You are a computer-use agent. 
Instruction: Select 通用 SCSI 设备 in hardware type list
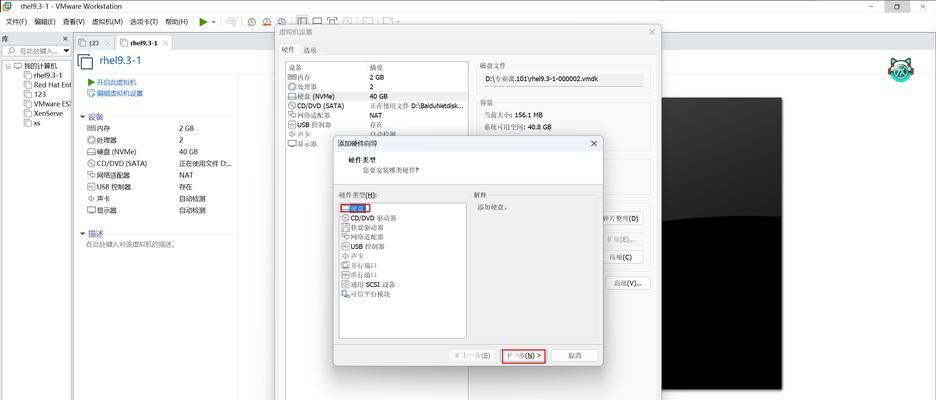(368, 284)
